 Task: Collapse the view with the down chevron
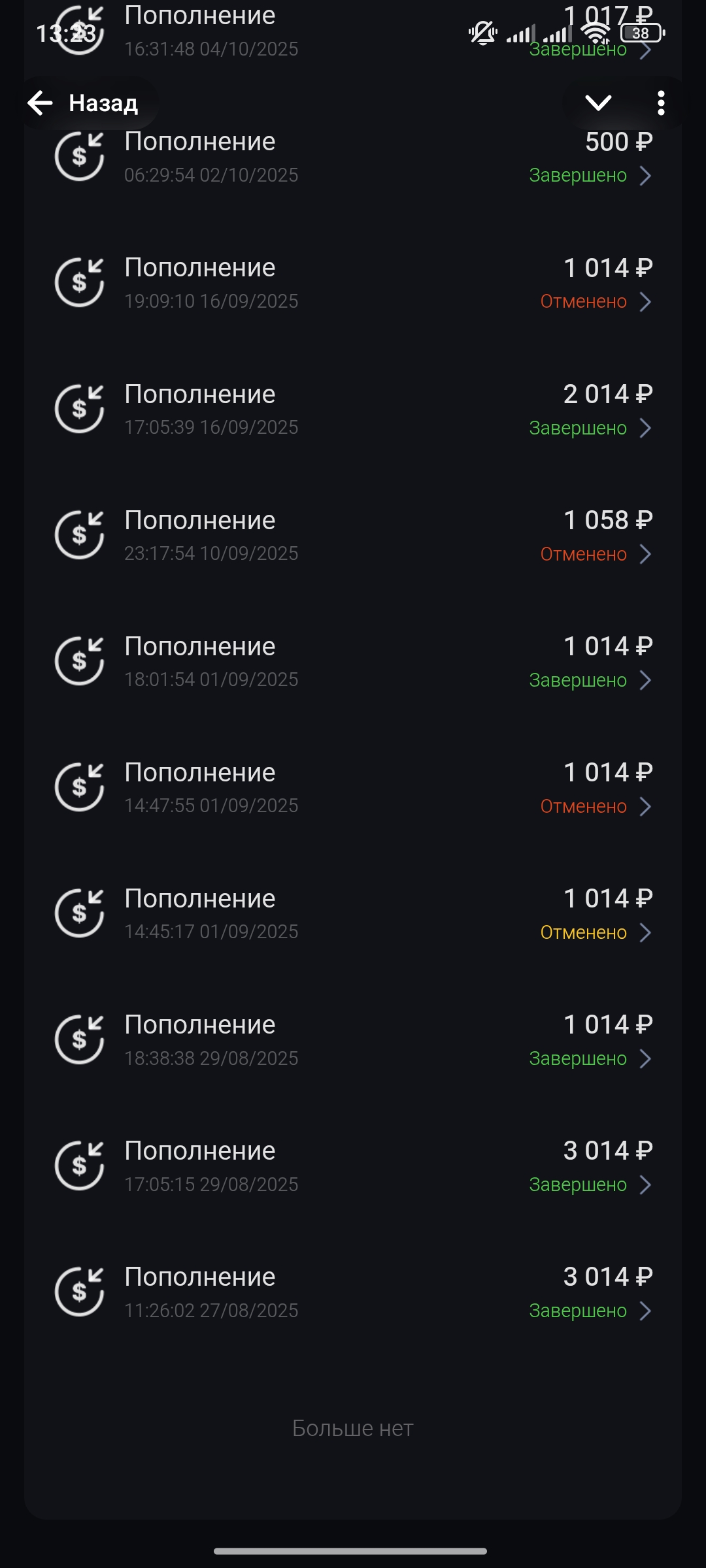click(598, 103)
